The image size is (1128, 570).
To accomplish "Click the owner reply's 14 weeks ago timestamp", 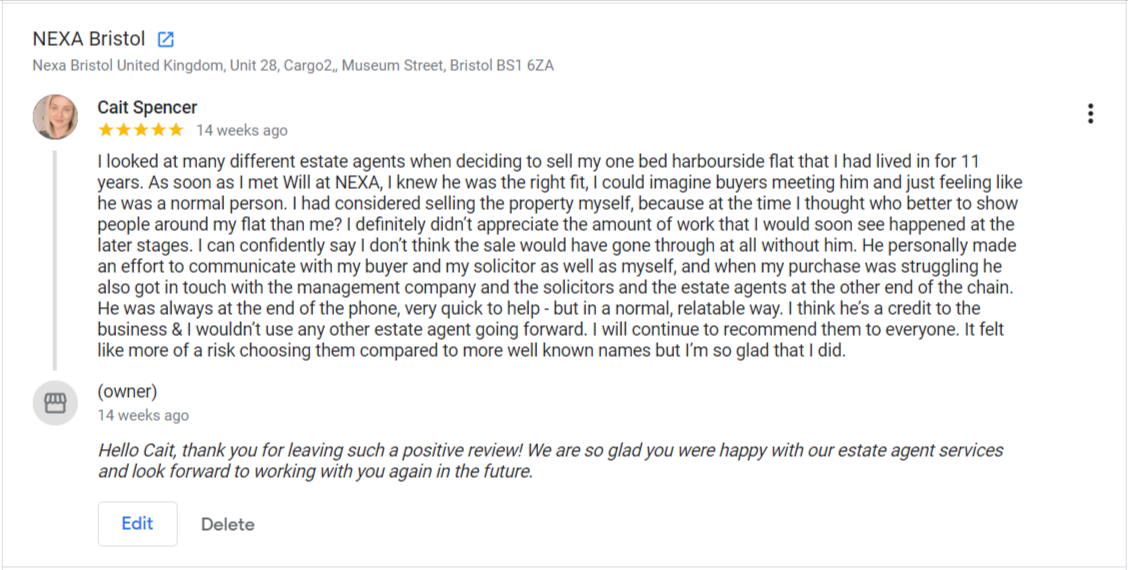I will (143, 415).
